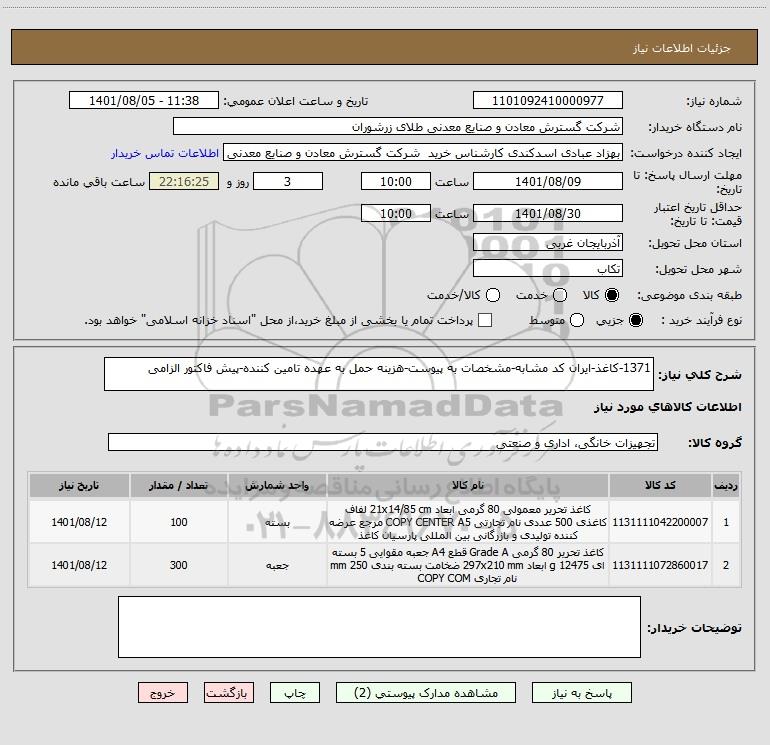The width and height of the screenshot is (770, 745).
Task: Open the اطلاعات تماس خریدار link
Action: click(165, 153)
